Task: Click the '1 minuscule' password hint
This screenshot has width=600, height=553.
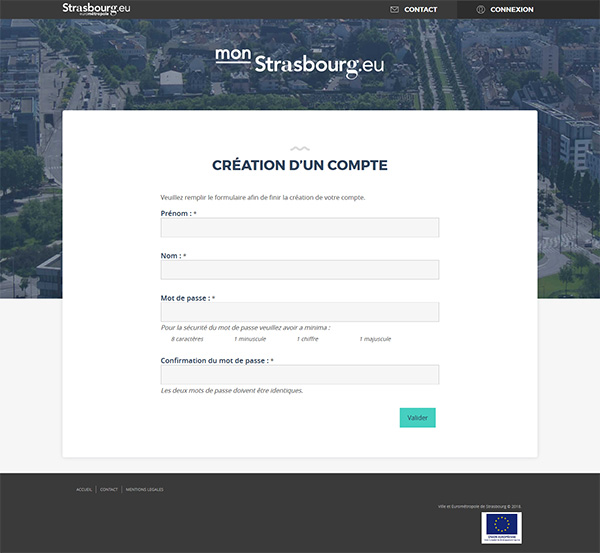Action: [x=250, y=339]
